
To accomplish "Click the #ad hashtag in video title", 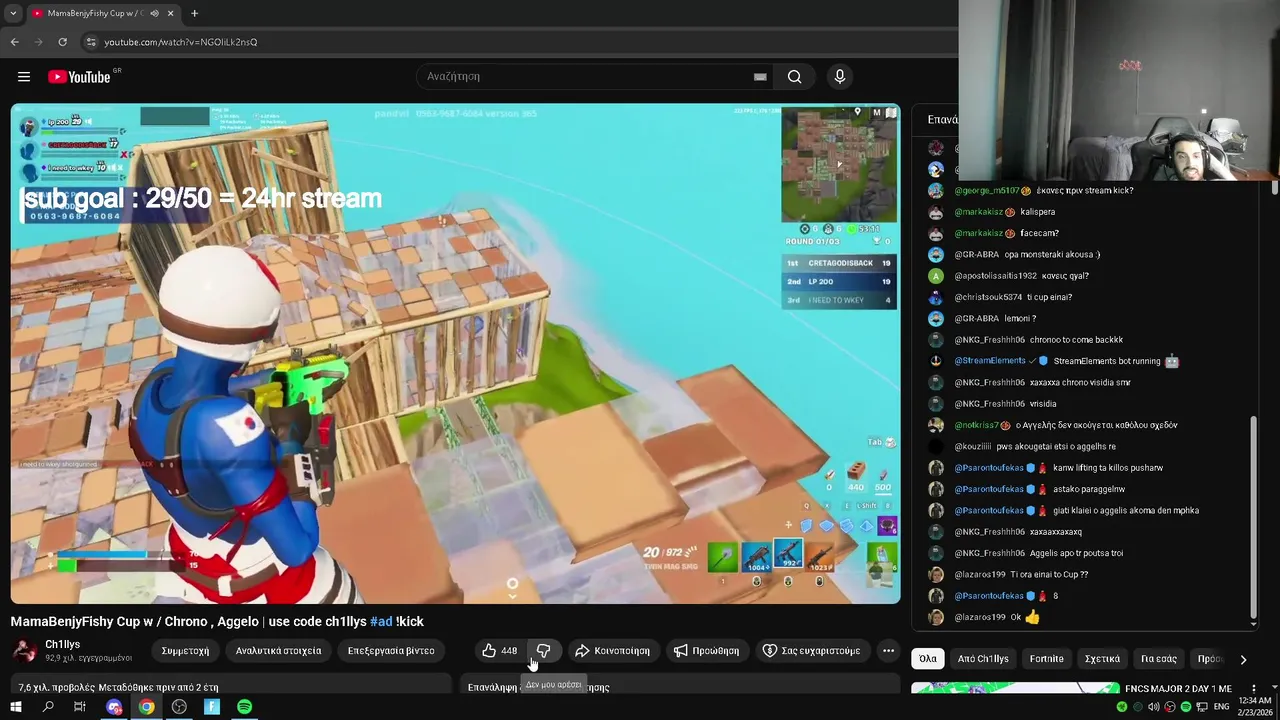I will pyautogui.click(x=381, y=622).
